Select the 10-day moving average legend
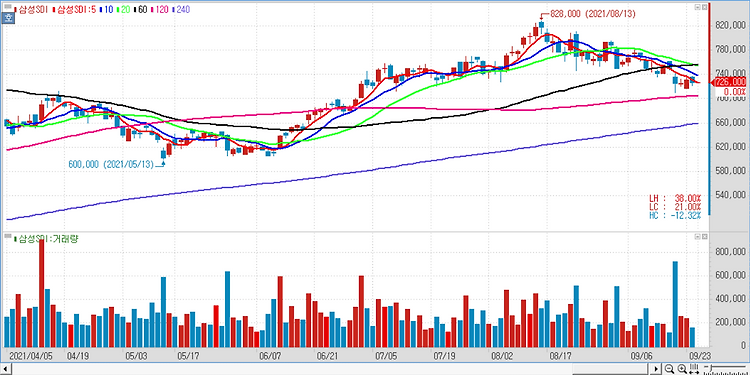 click(106, 9)
